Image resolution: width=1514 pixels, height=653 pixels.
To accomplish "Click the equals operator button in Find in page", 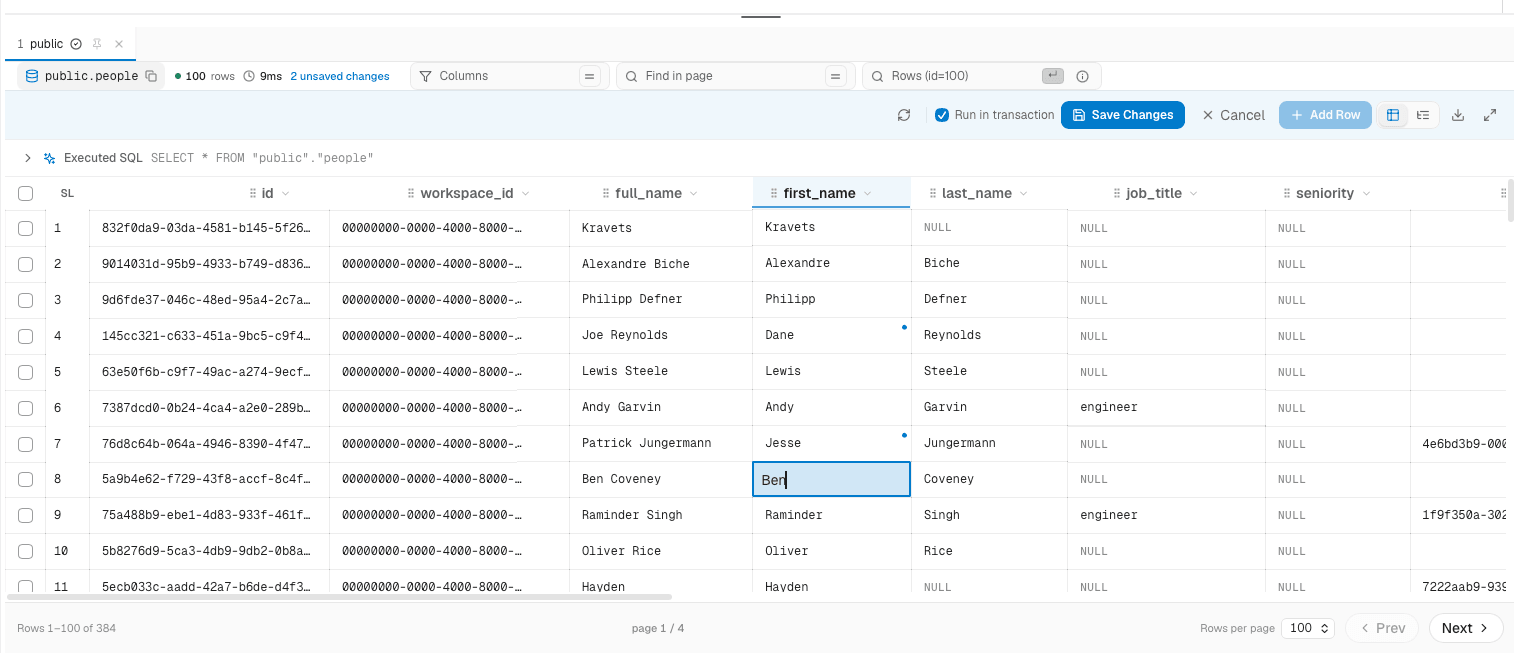I will click(836, 76).
